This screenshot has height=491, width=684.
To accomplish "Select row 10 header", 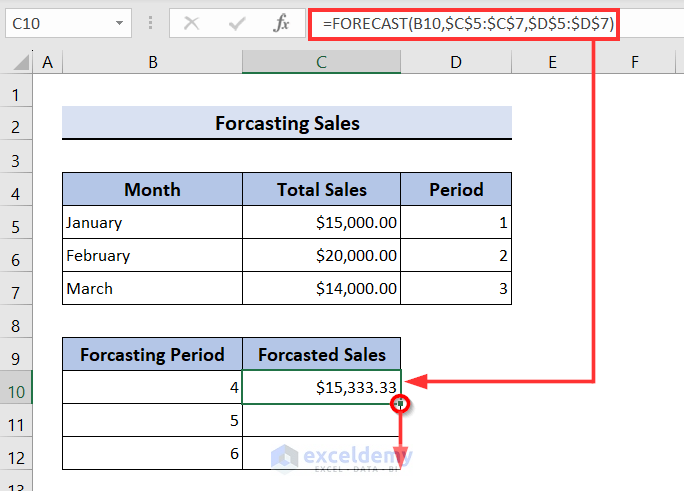I will coord(16,387).
